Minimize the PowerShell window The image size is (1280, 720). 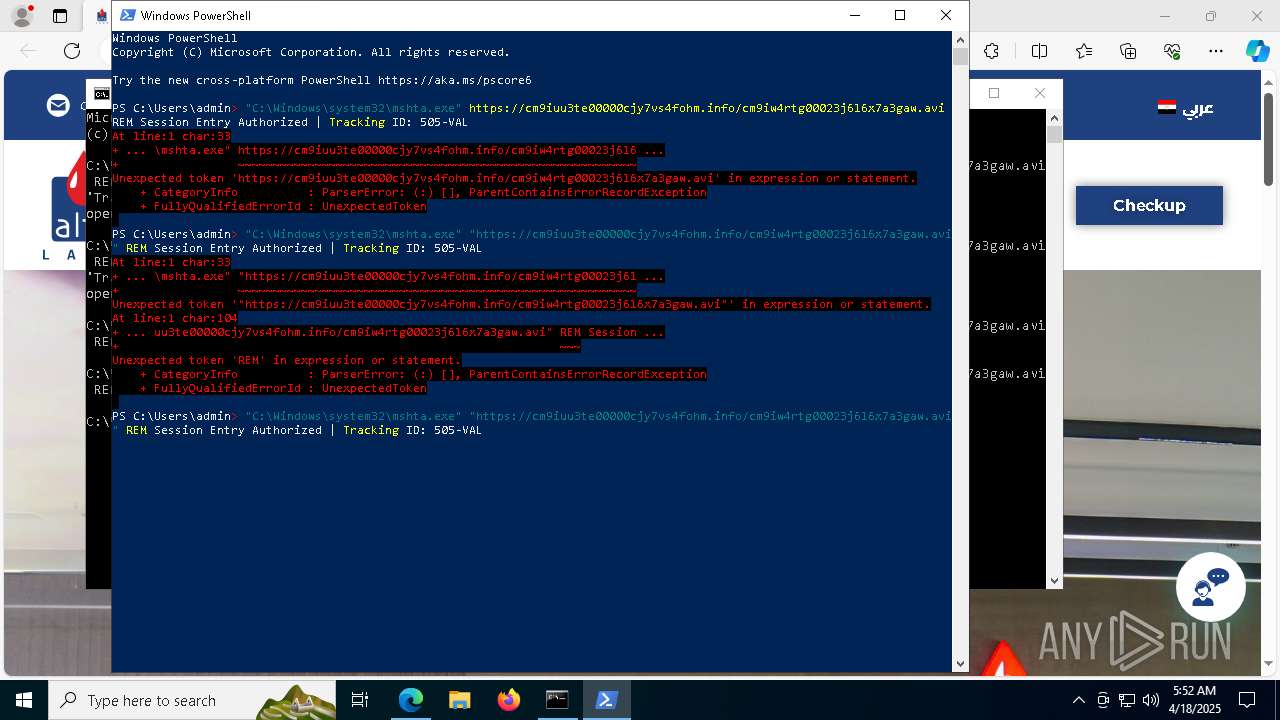point(854,15)
